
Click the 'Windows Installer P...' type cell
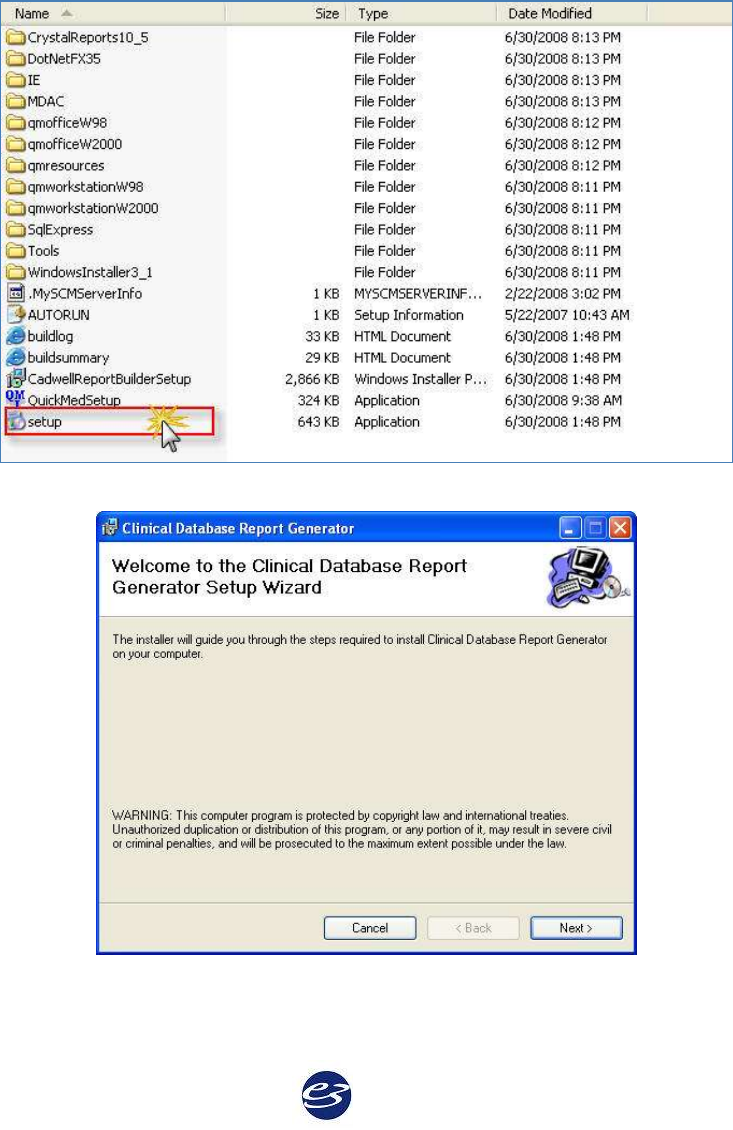pos(421,379)
